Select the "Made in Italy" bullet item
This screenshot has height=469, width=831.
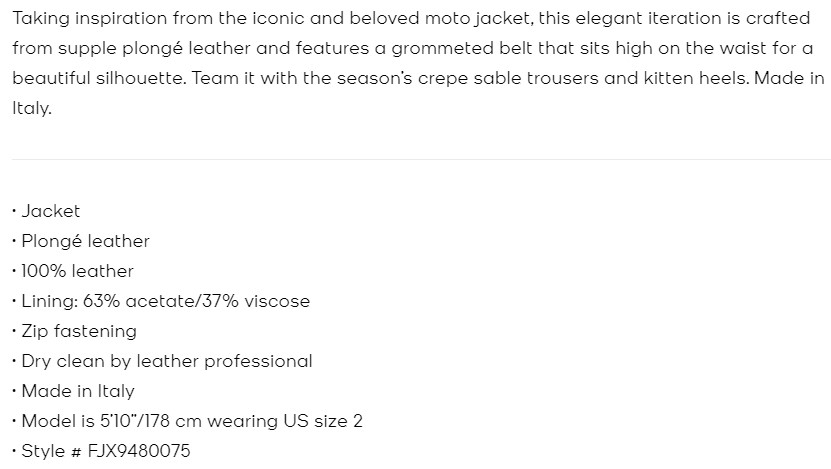coord(77,391)
